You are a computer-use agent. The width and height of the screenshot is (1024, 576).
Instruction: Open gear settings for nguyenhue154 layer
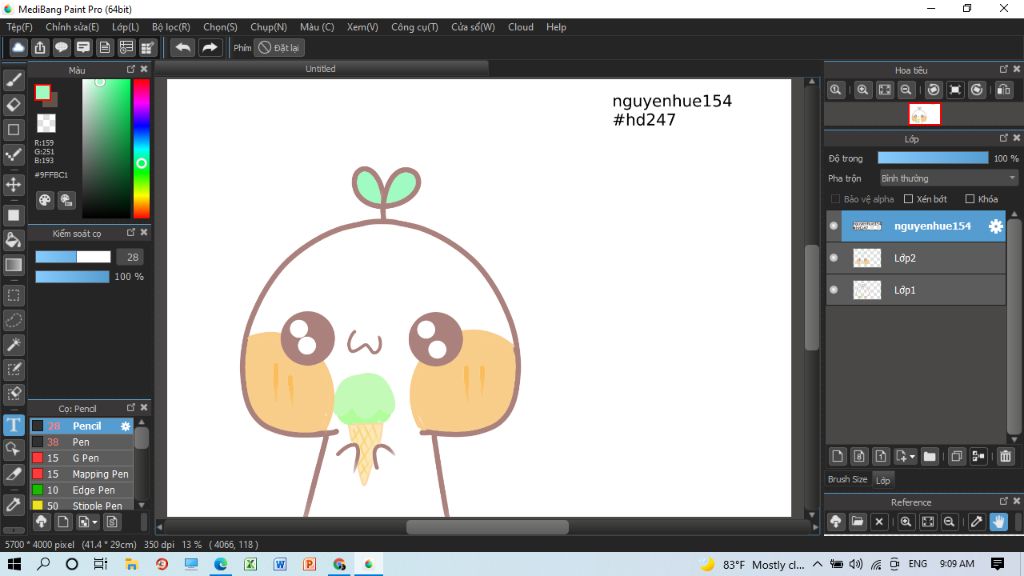995,226
